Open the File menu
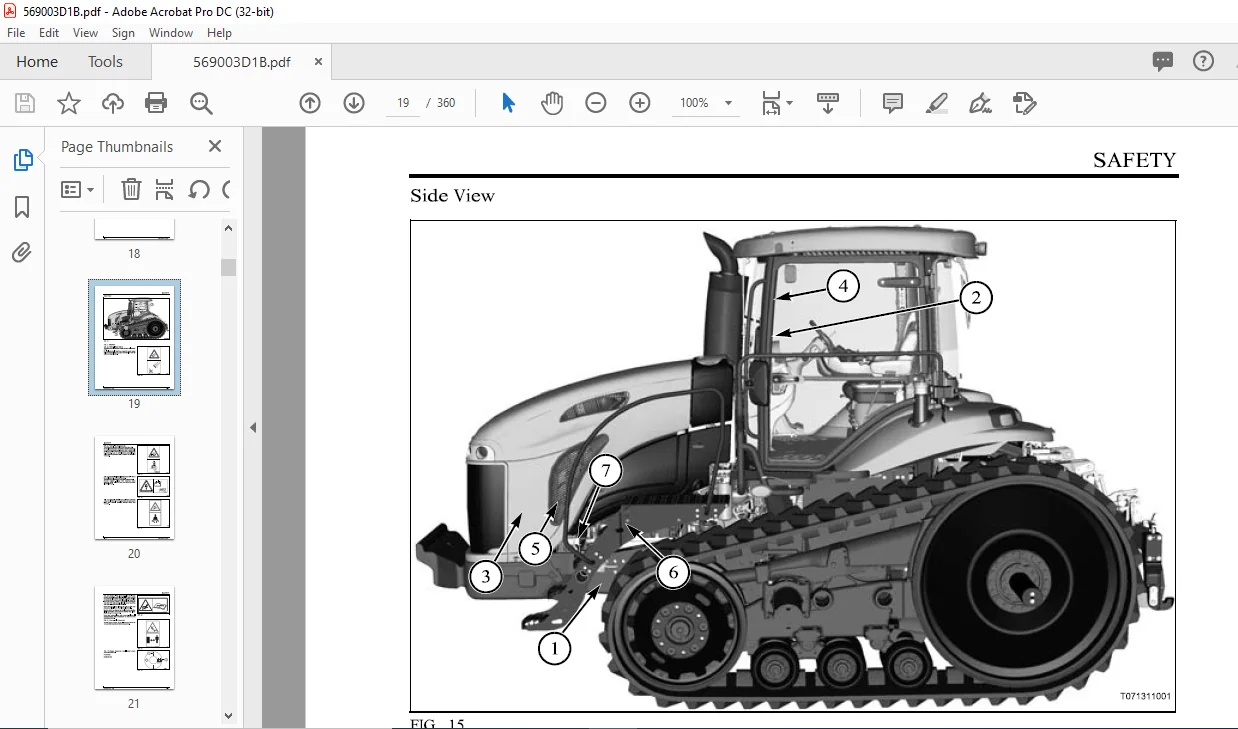The height and width of the screenshot is (729, 1238). pos(16,33)
